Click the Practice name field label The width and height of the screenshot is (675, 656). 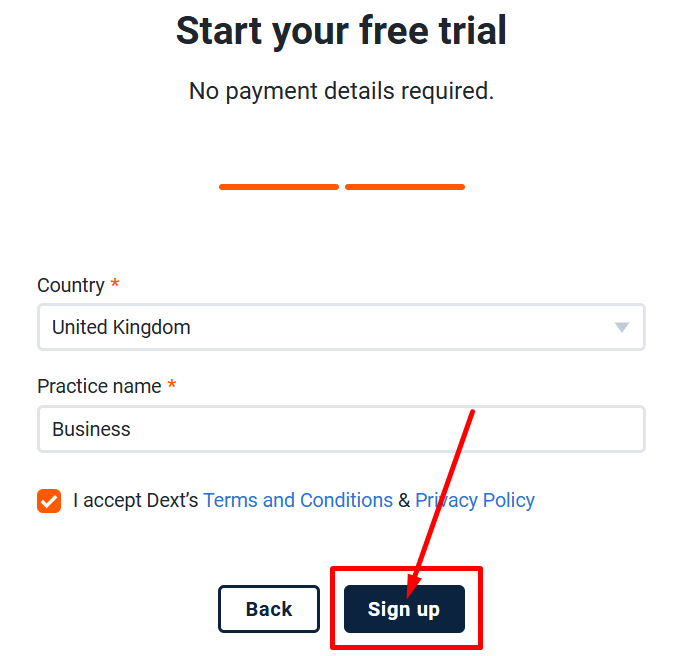[x=99, y=386]
